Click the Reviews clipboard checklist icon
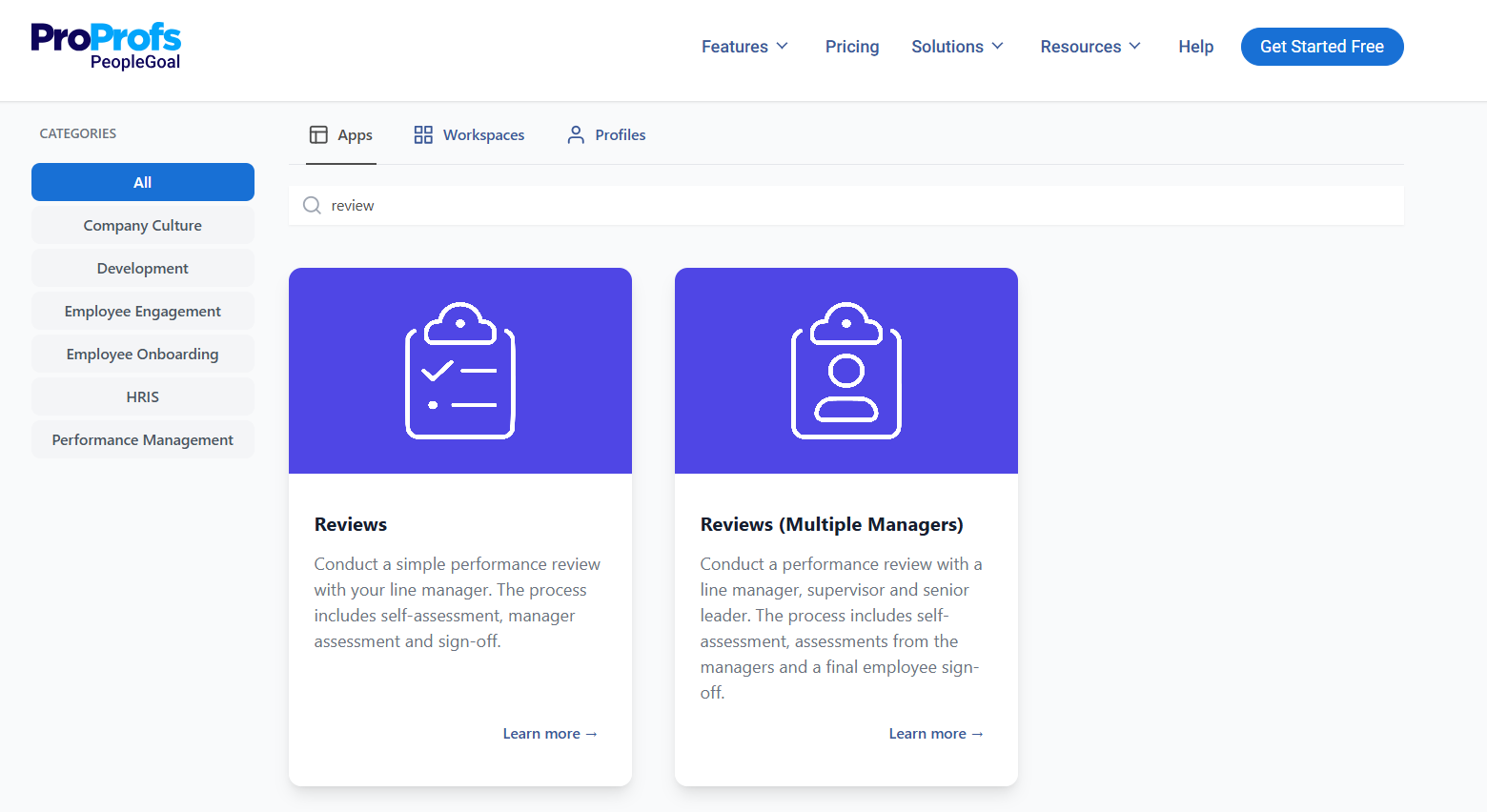The width and height of the screenshot is (1487, 812). pos(460,371)
